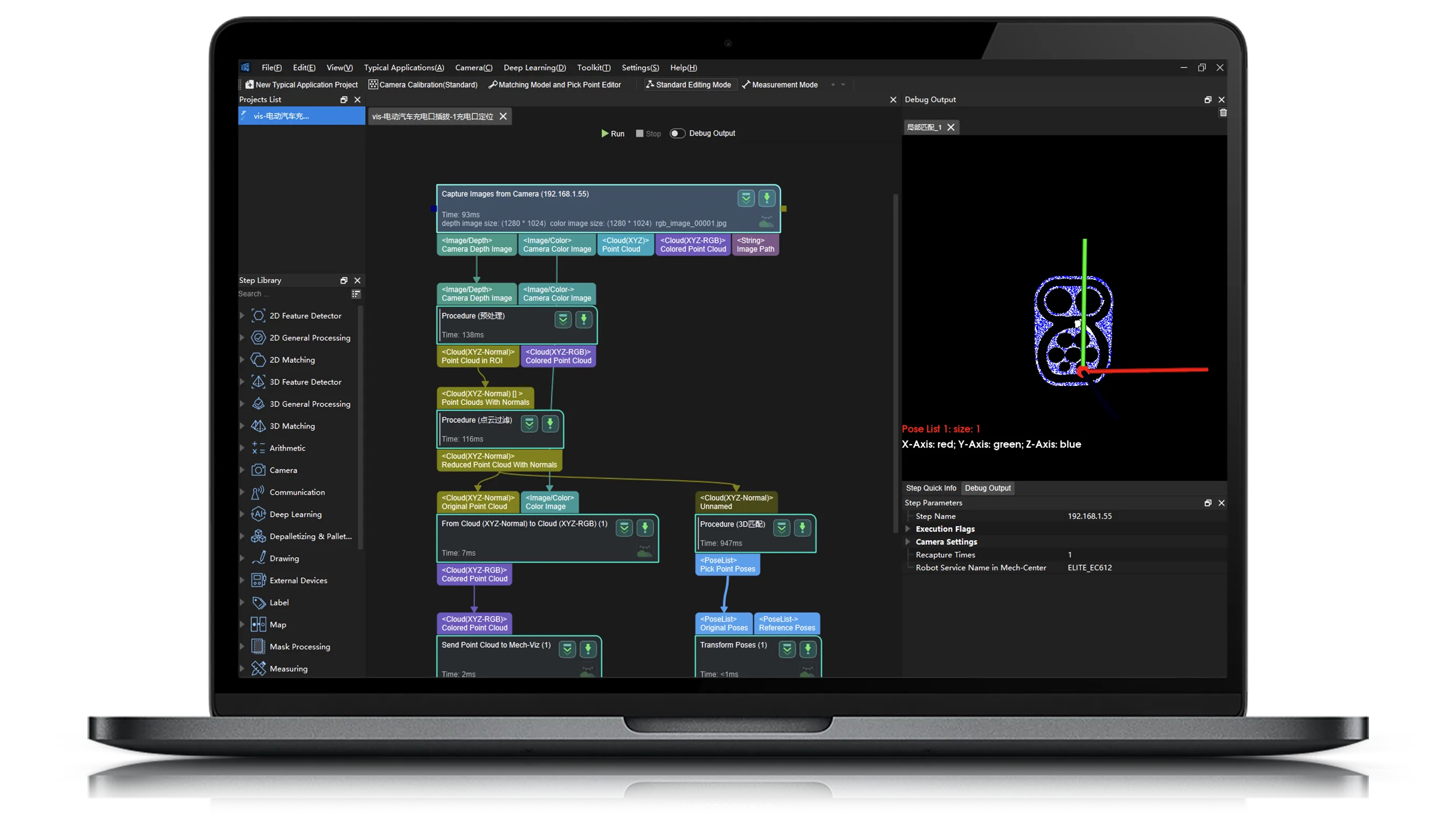Screen dimensions: 1456x819
Task: Click the 3D Feature Detector icon
Action: tap(259, 382)
